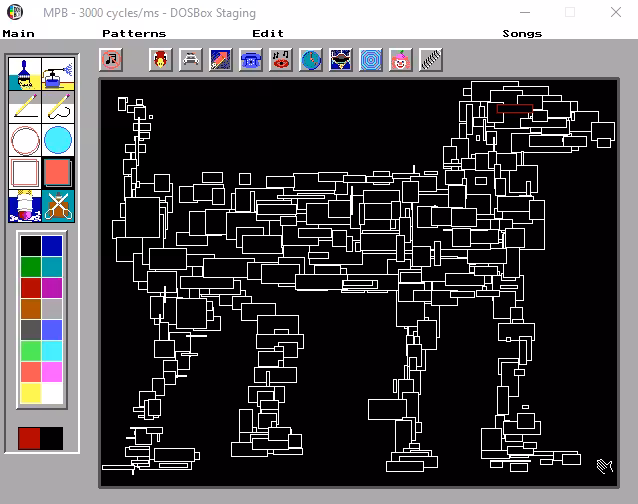Select the filled cyan circle tool

[58, 140]
